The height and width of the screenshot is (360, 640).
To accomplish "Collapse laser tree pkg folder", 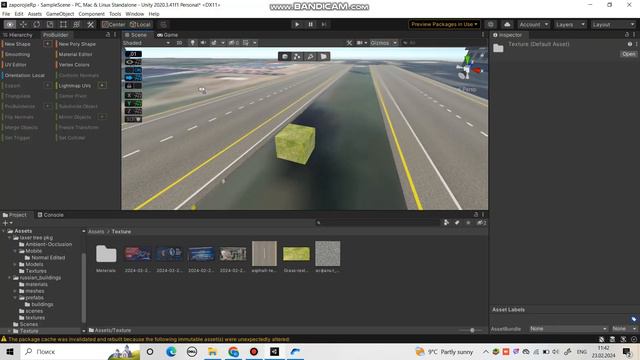I will pos(10,238).
